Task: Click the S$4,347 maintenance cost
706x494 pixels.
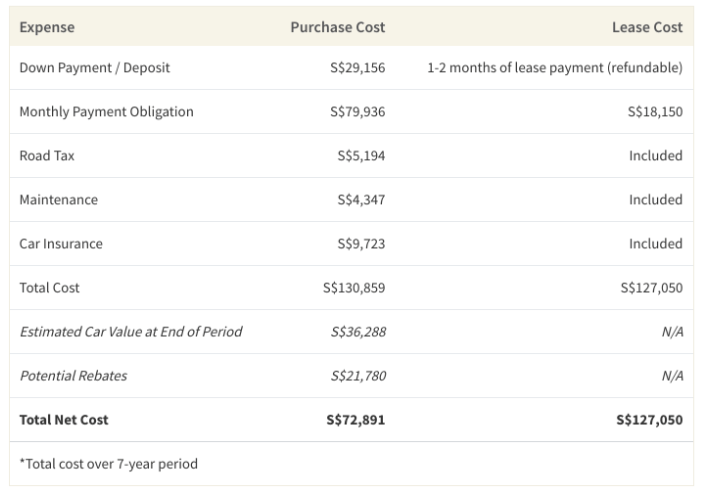Action: click(x=361, y=200)
